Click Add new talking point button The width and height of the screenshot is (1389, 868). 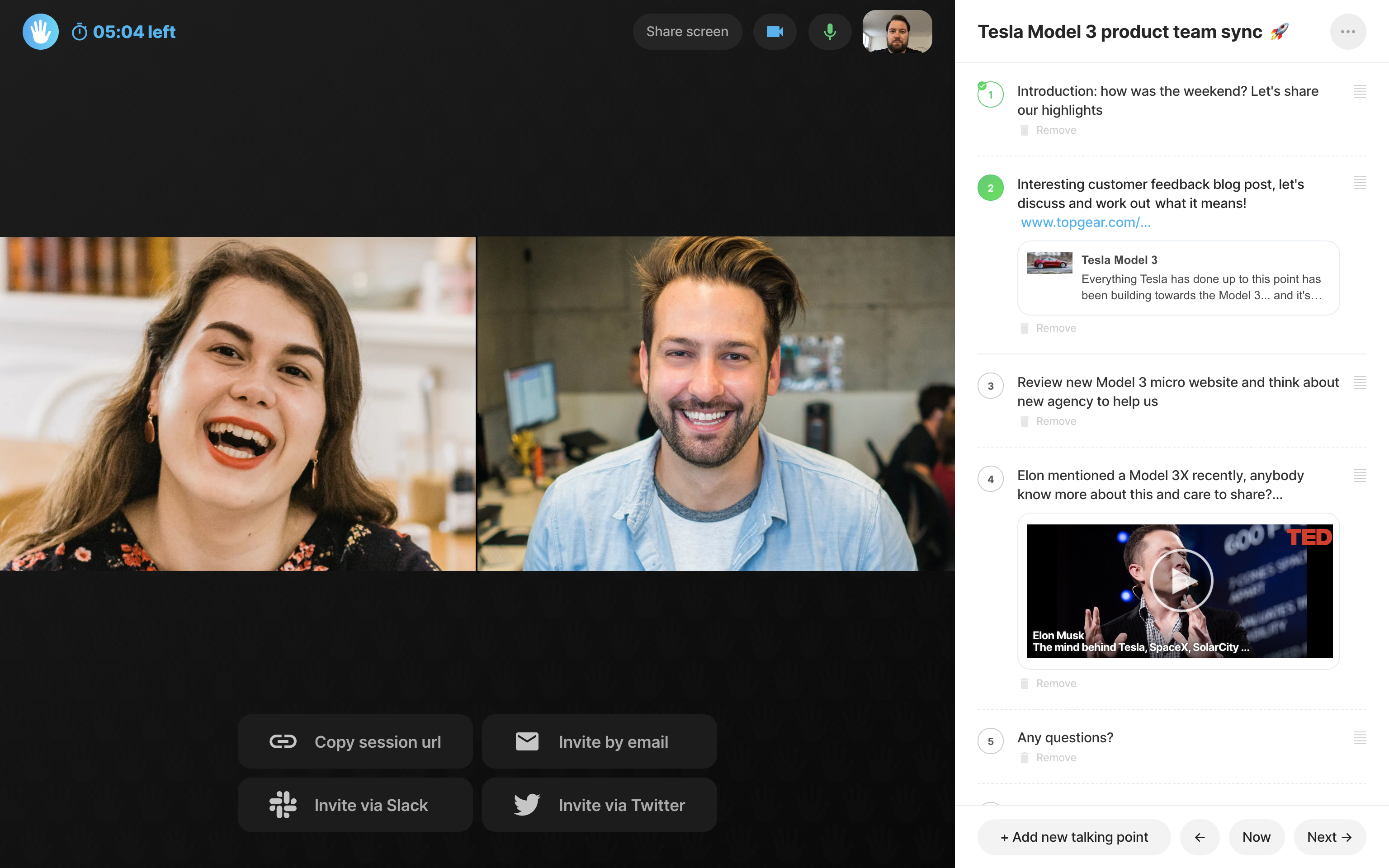(1074, 837)
